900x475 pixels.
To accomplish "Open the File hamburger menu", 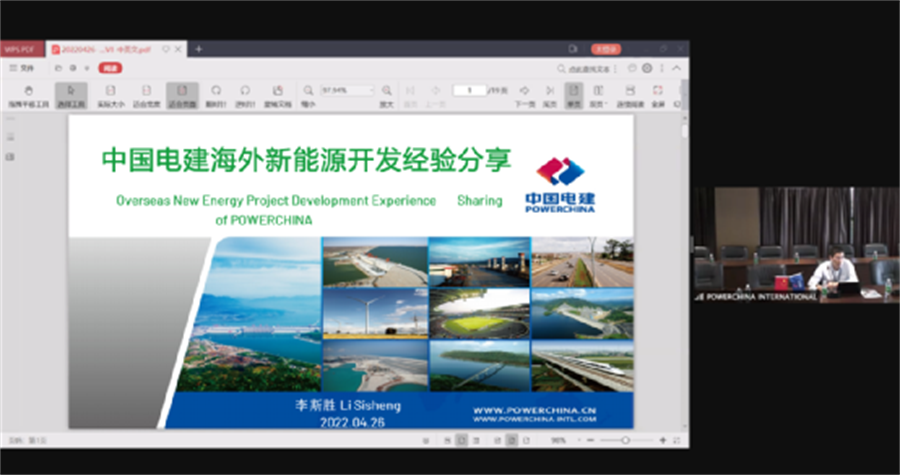I will pyautogui.click(x=22, y=68).
